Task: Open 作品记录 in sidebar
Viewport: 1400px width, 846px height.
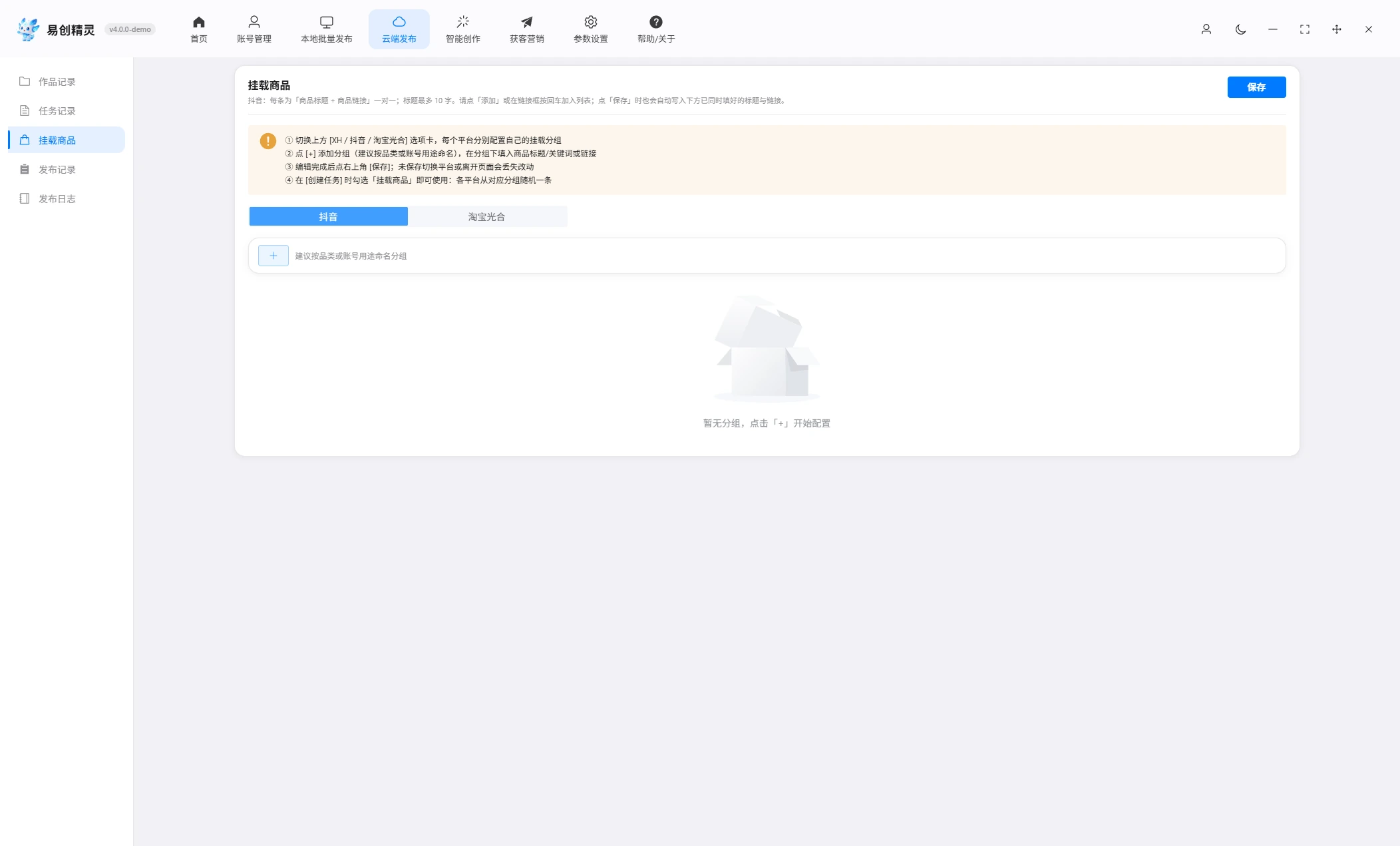Action: coord(67,81)
